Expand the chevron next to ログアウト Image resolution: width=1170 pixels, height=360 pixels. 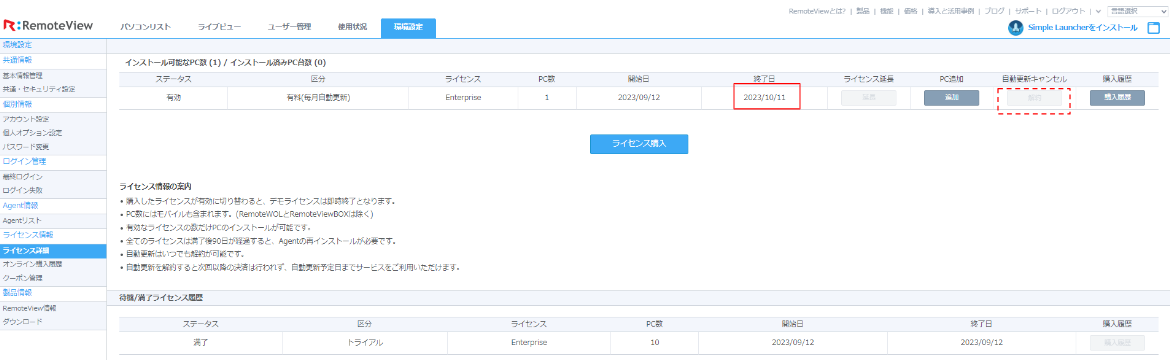pos(1098,11)
